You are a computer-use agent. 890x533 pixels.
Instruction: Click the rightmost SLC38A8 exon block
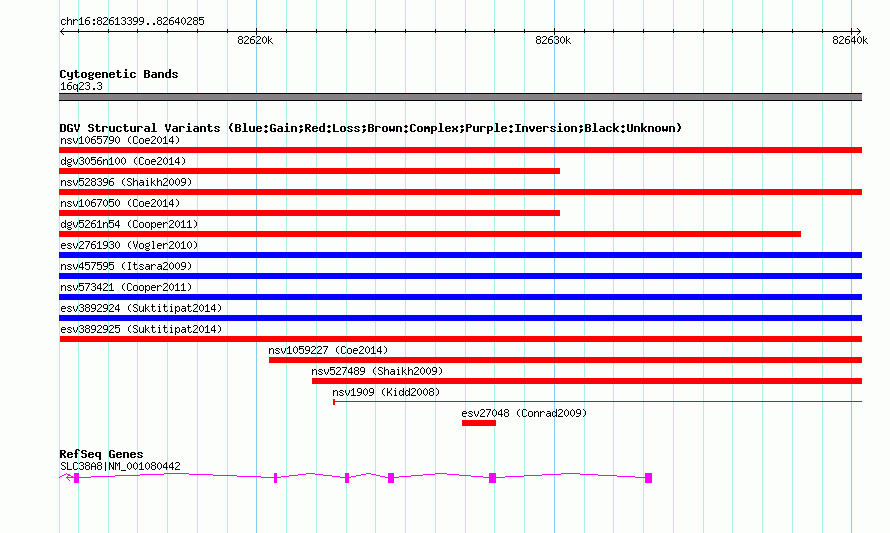[648, 478]
